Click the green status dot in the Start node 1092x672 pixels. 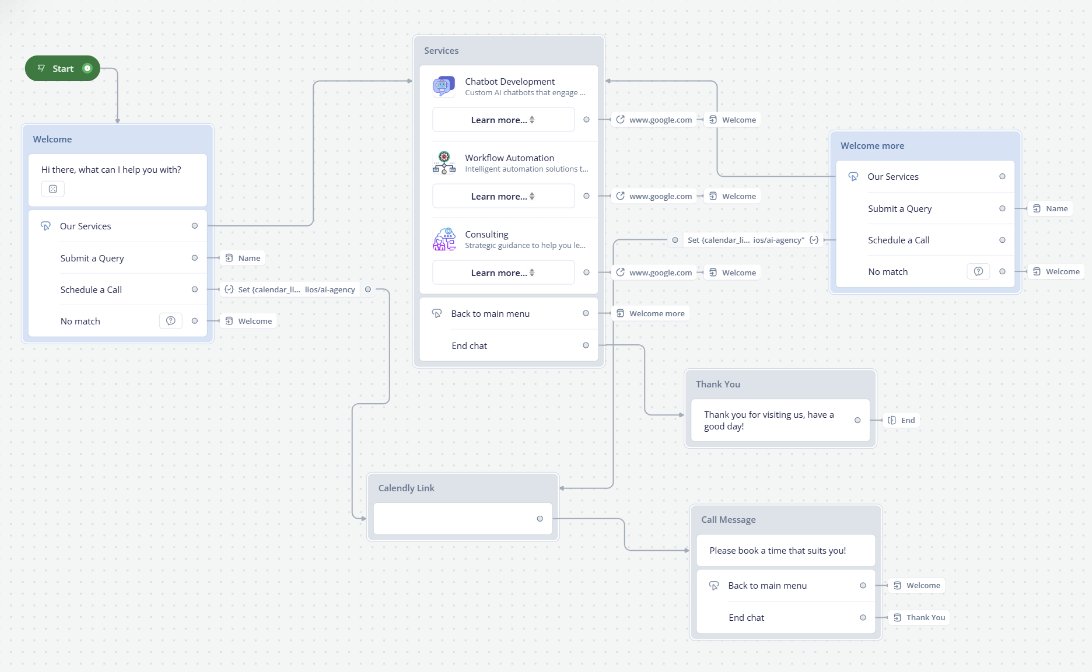[x=88, y=69]
